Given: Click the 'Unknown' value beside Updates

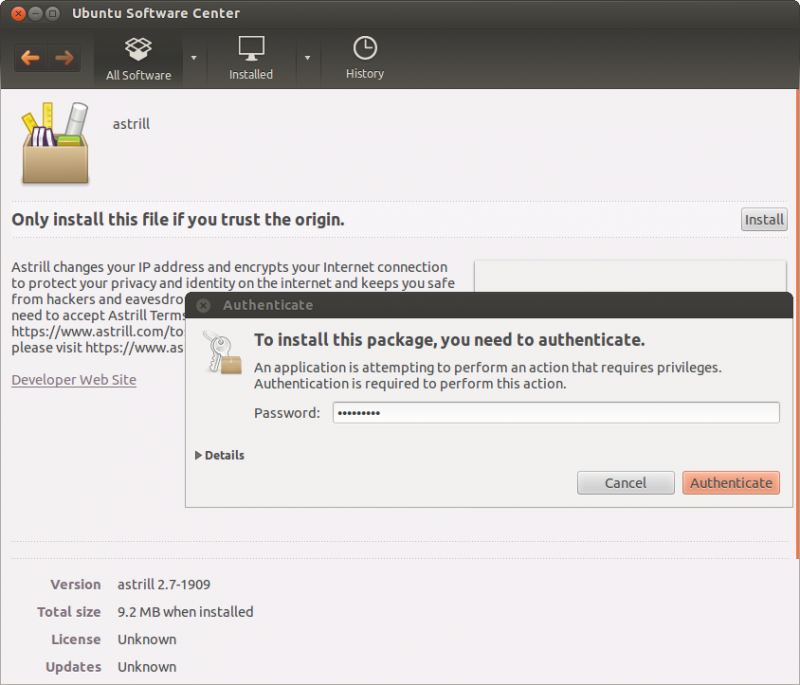Looking at the screenshot, I should coord(147,667).
